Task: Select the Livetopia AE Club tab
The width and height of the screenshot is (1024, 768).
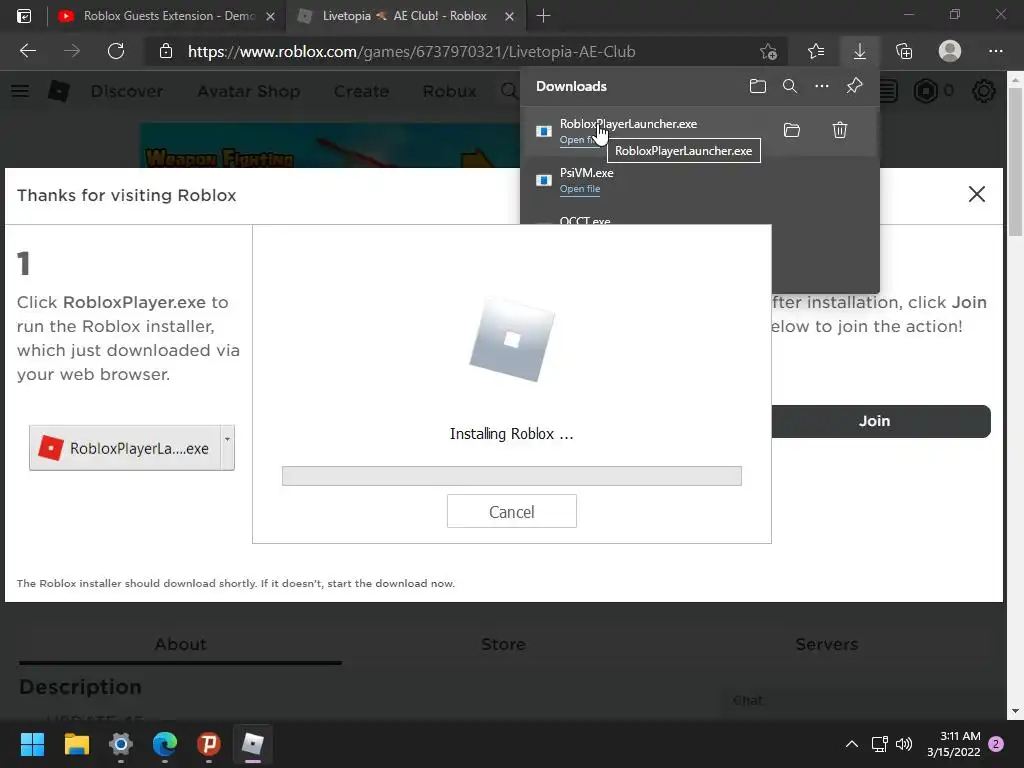Action: click(404, 16)
